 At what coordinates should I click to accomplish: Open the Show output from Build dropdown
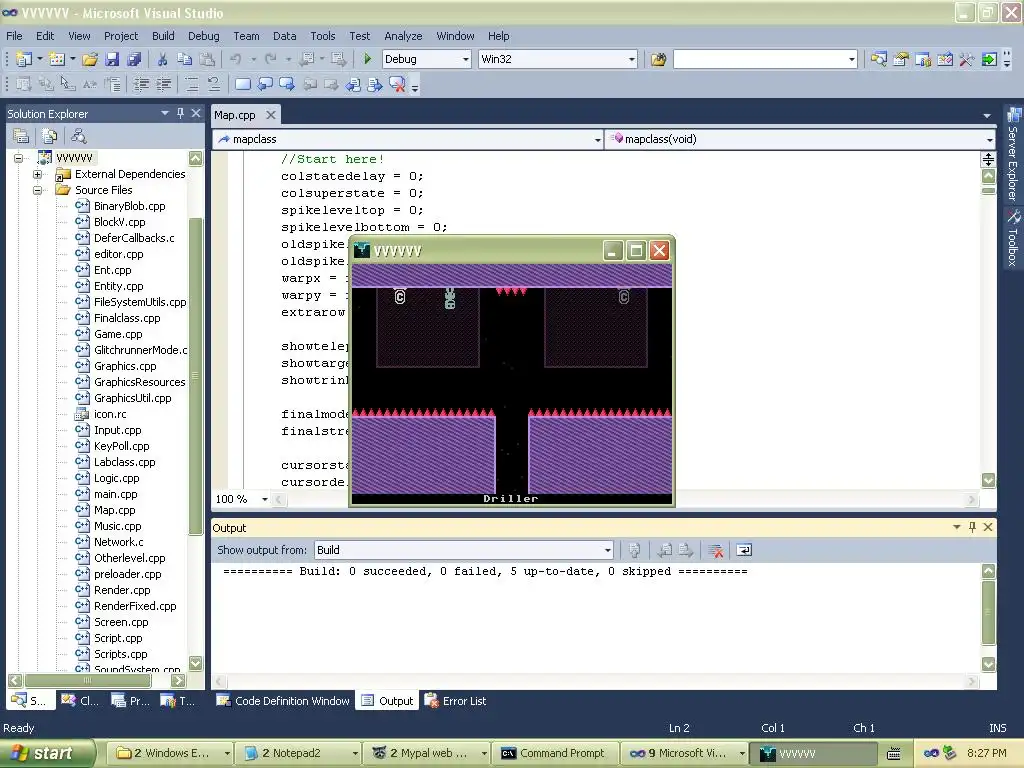pyautogui.click(x=607, y=551)
